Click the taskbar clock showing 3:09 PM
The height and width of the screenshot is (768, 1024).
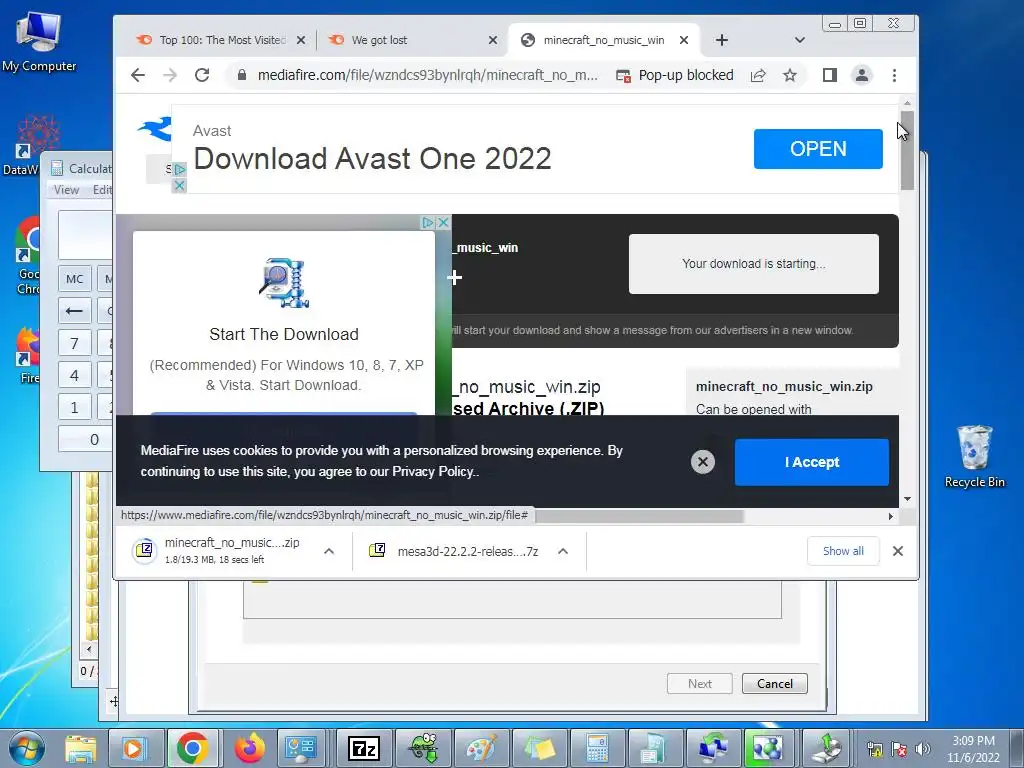[x=973, y=749]
